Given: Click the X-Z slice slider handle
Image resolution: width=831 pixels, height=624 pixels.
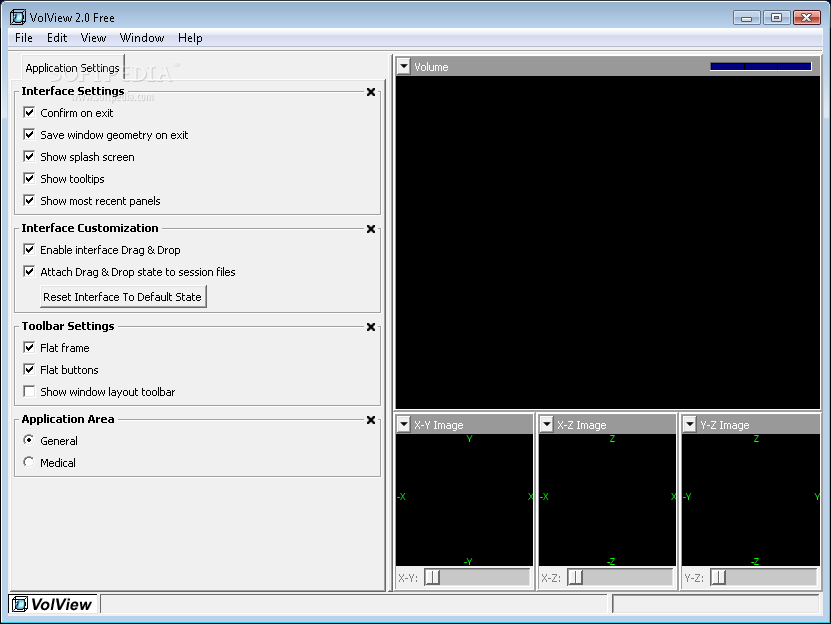Looking at the screenshot, I should [576, 577].
